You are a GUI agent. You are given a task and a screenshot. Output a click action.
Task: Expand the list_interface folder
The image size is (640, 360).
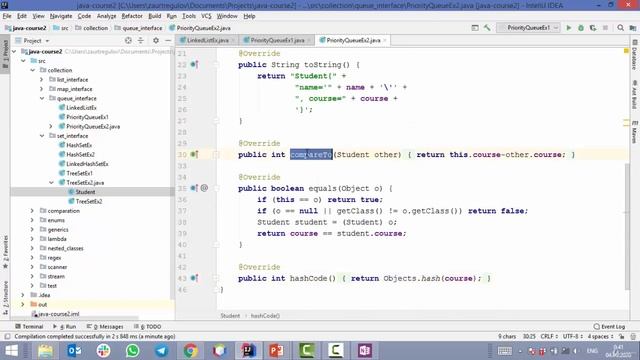point(42,80)
